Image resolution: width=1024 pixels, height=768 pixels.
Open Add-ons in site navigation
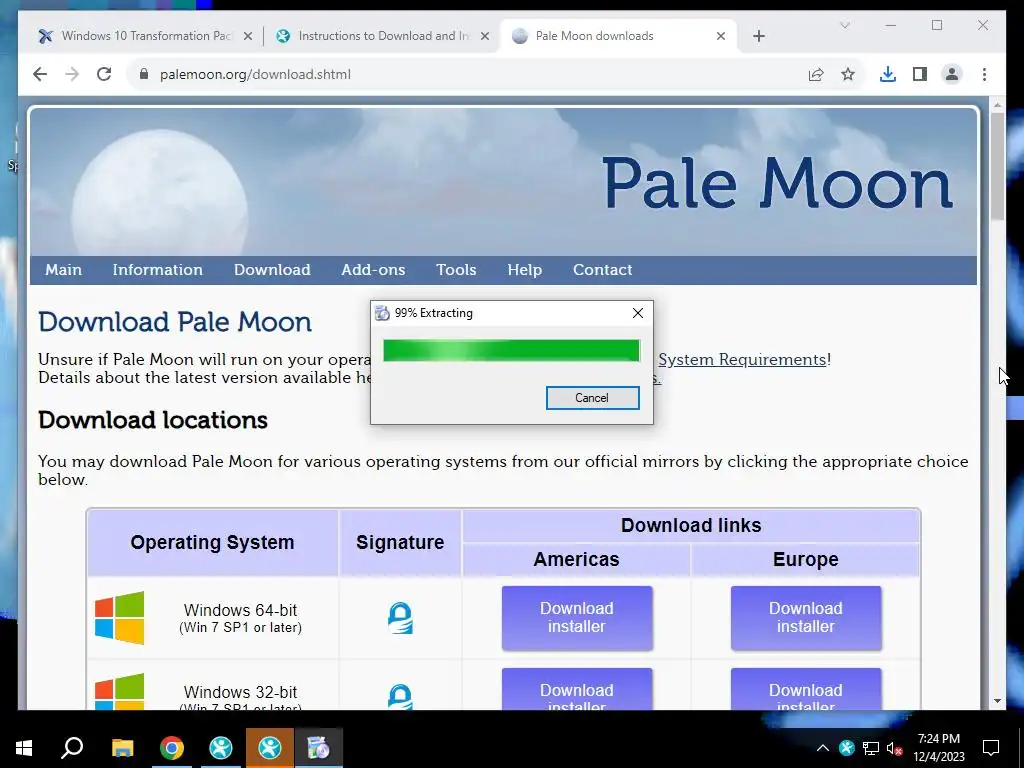tap(373, 270)
